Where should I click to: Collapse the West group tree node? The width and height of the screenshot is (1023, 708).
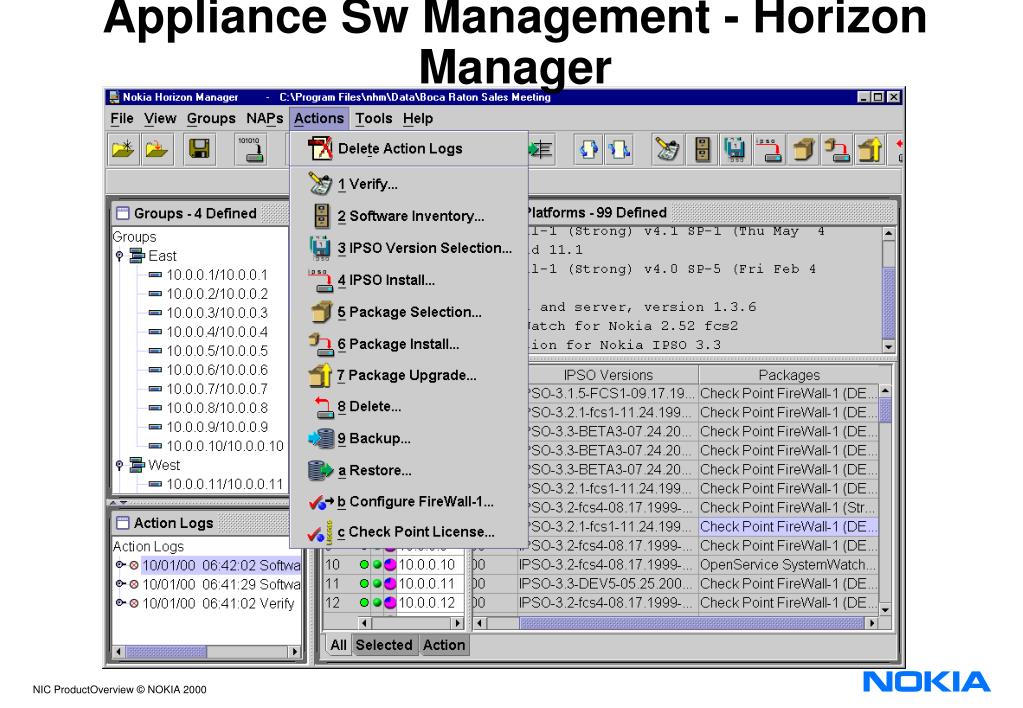(x=119, y=465)
